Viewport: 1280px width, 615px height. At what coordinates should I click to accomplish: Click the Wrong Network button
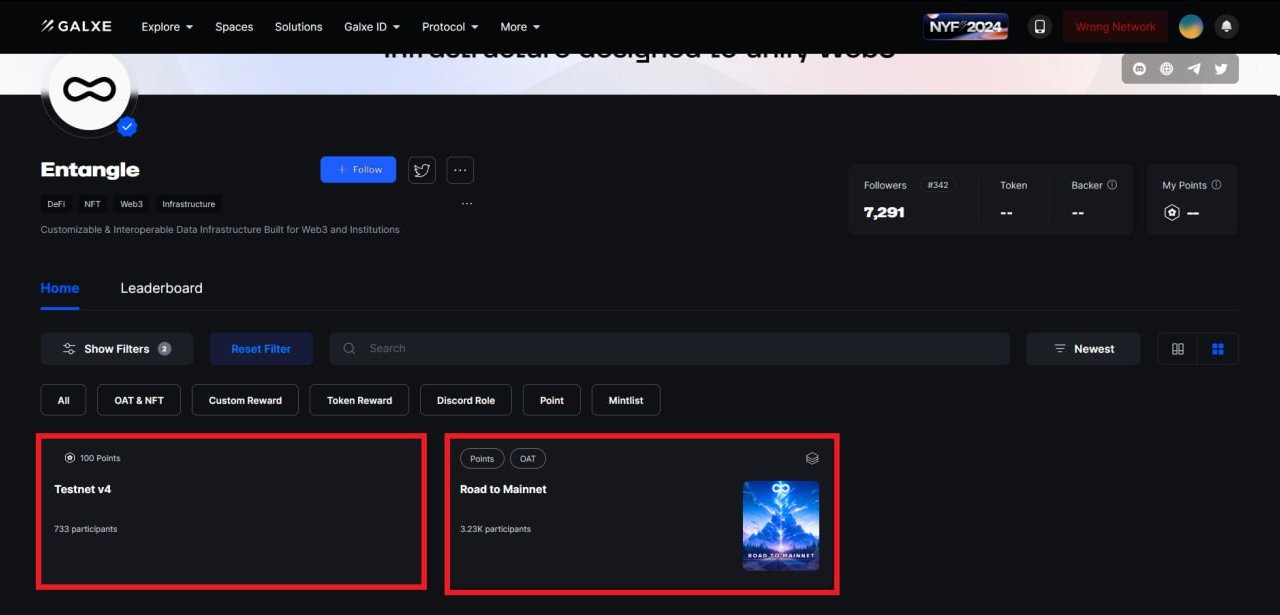coord(1115,27)
